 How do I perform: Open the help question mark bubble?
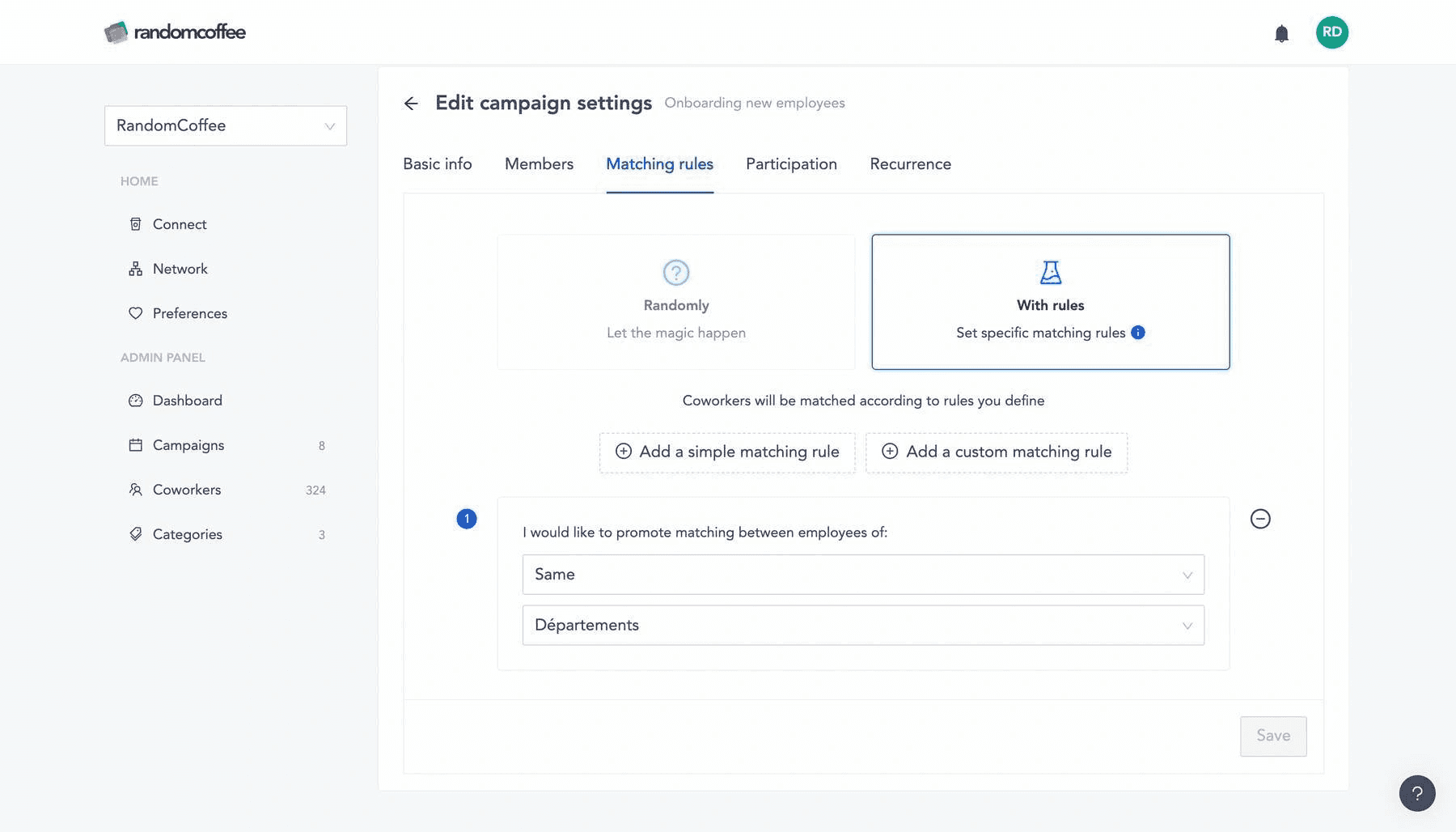click(1416, 793)
